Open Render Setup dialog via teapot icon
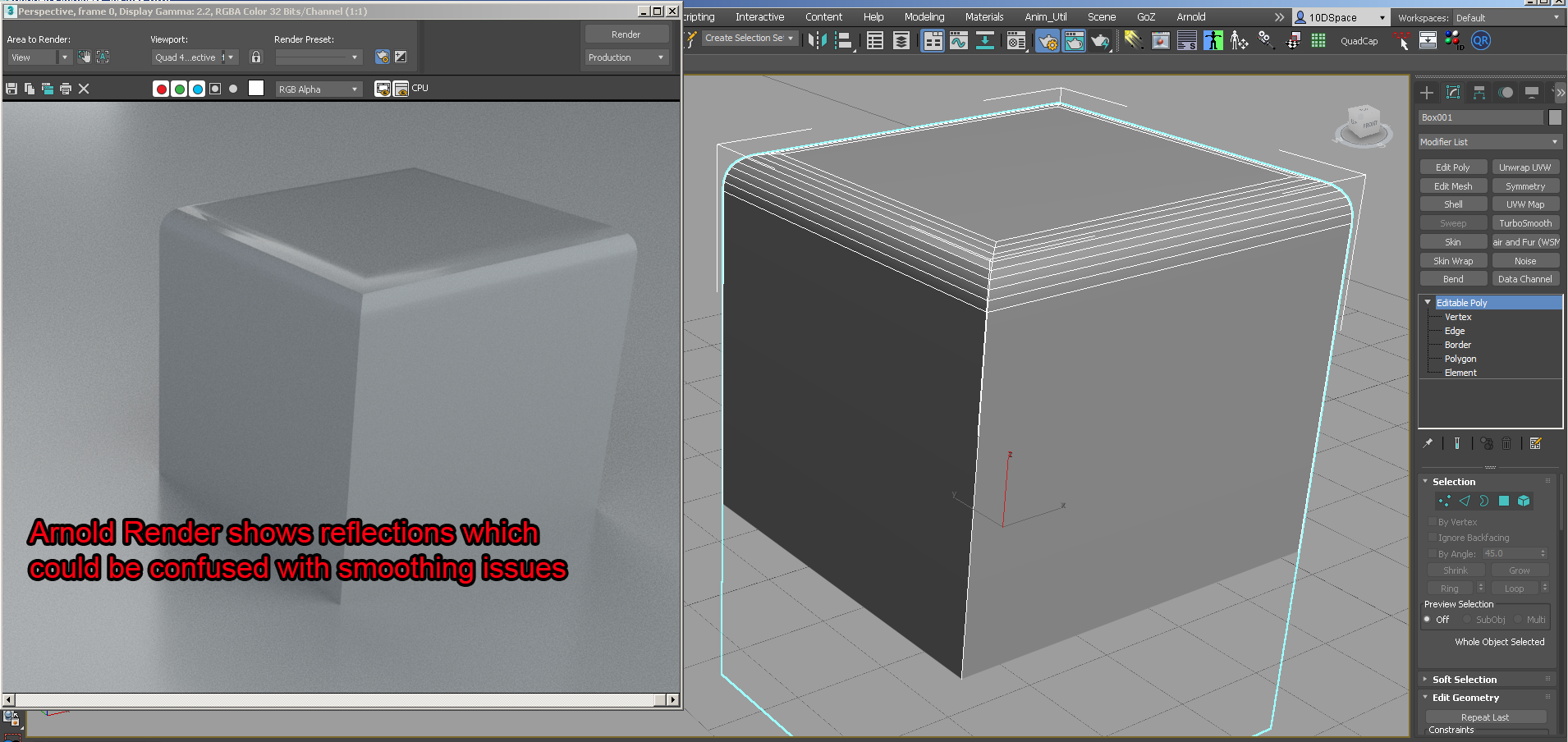Viewport: 1568px width, 742px height. click(x=1048, y=40)
